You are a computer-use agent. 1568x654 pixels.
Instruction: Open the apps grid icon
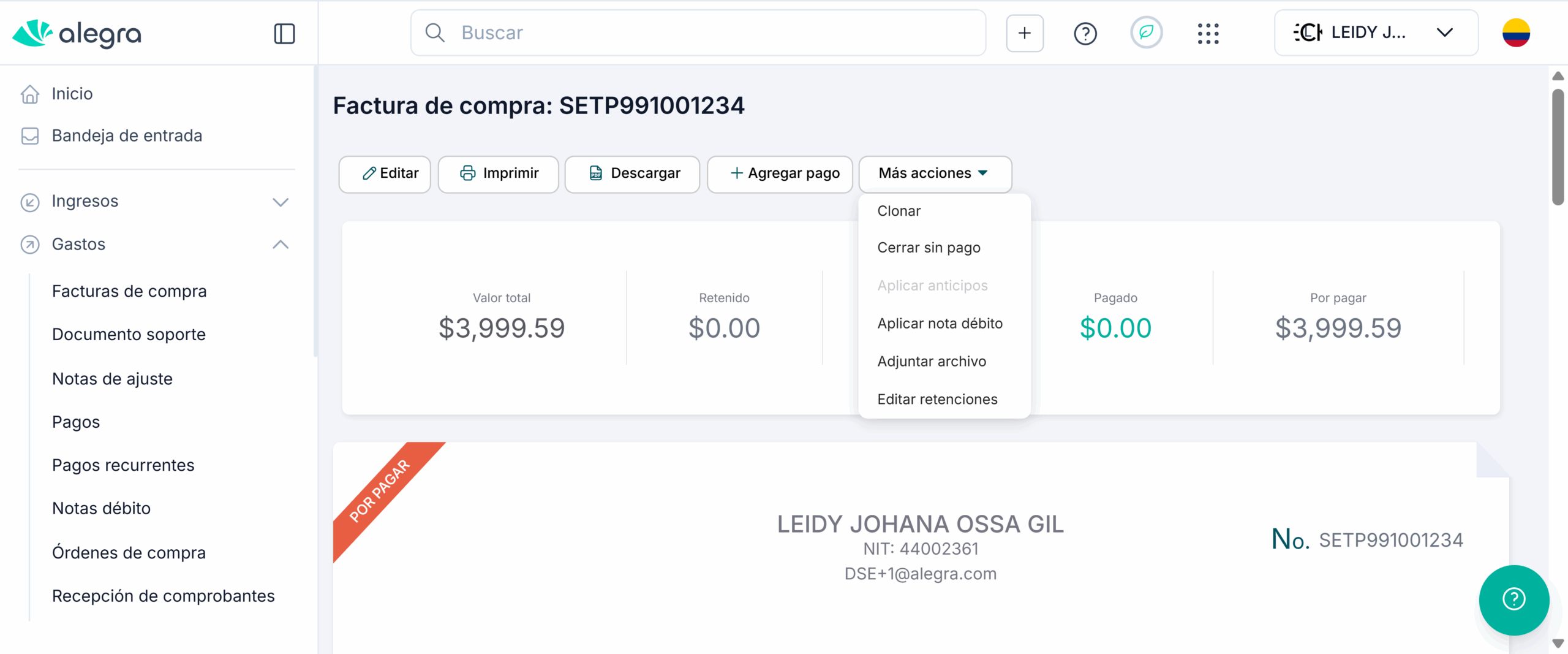pos(1208,33)
